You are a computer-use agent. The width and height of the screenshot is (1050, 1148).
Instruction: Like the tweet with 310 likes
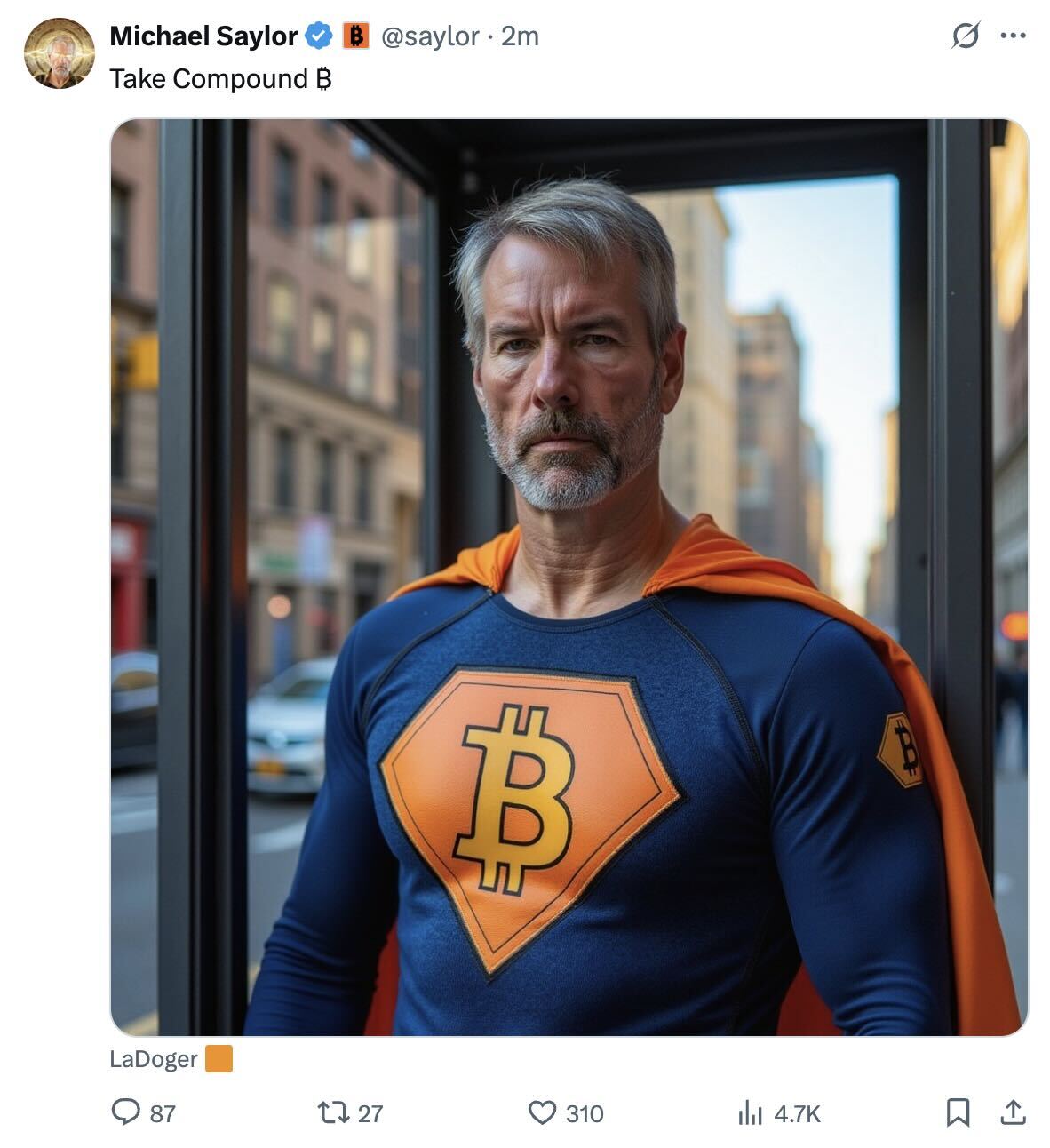point(542,1112)
